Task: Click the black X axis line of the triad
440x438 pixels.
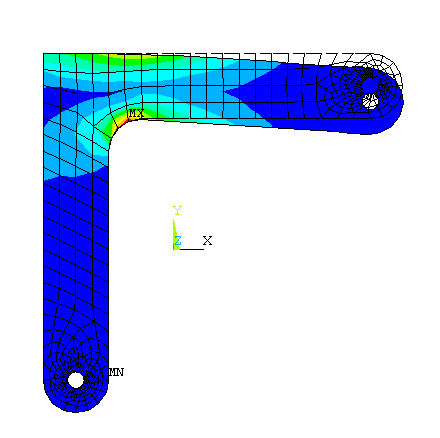Action: (192, 249)
